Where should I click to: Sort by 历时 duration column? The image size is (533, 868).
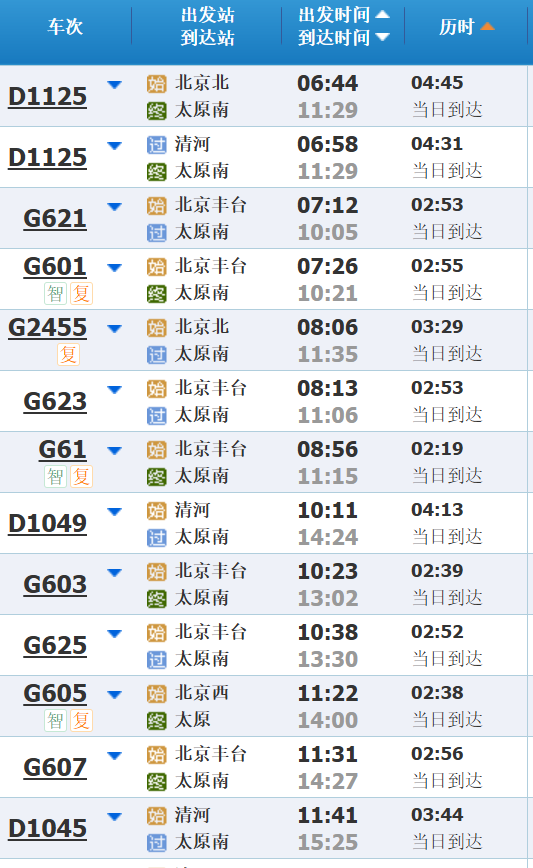pyautogui.click(x=466, y=26)
